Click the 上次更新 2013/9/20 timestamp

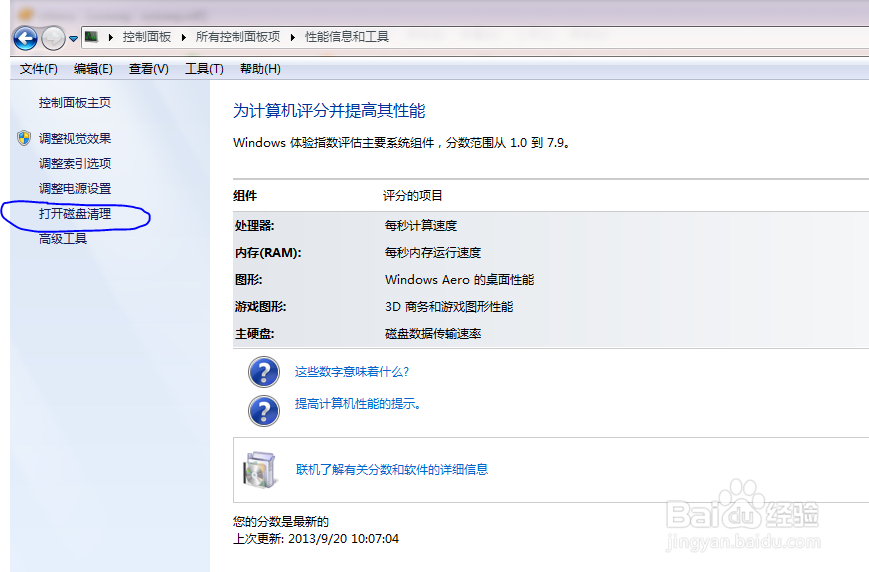click(316, 539)
